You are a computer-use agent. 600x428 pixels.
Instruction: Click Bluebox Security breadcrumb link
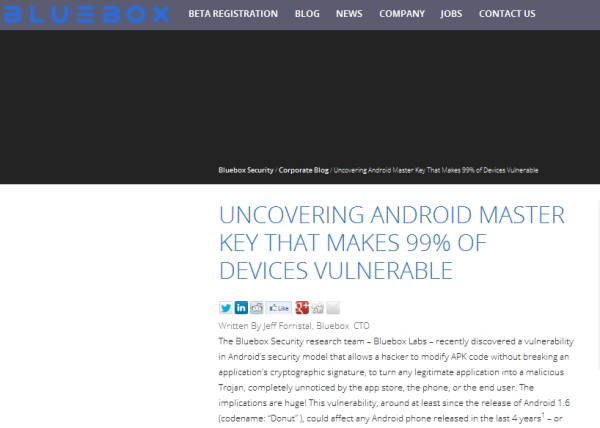246,170
